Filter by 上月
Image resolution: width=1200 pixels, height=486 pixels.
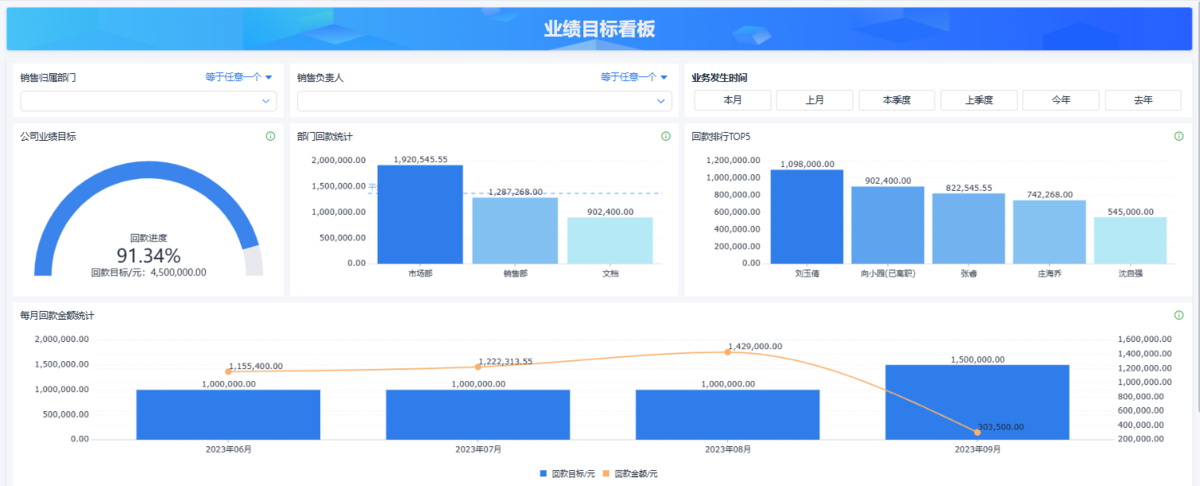[815, 100]
